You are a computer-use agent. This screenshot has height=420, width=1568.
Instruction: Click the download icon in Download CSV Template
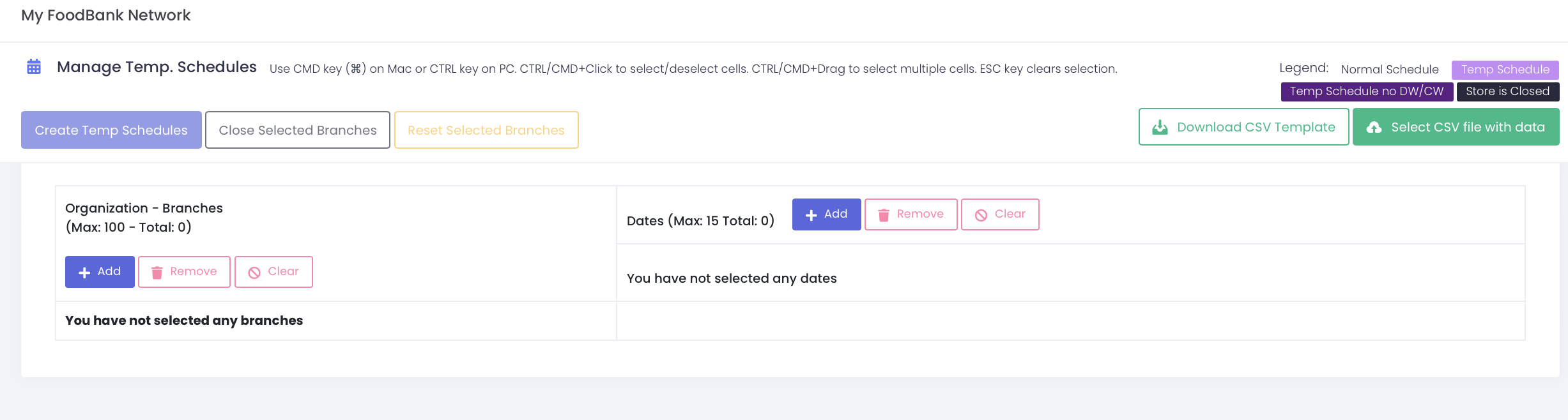(1160, 128)
